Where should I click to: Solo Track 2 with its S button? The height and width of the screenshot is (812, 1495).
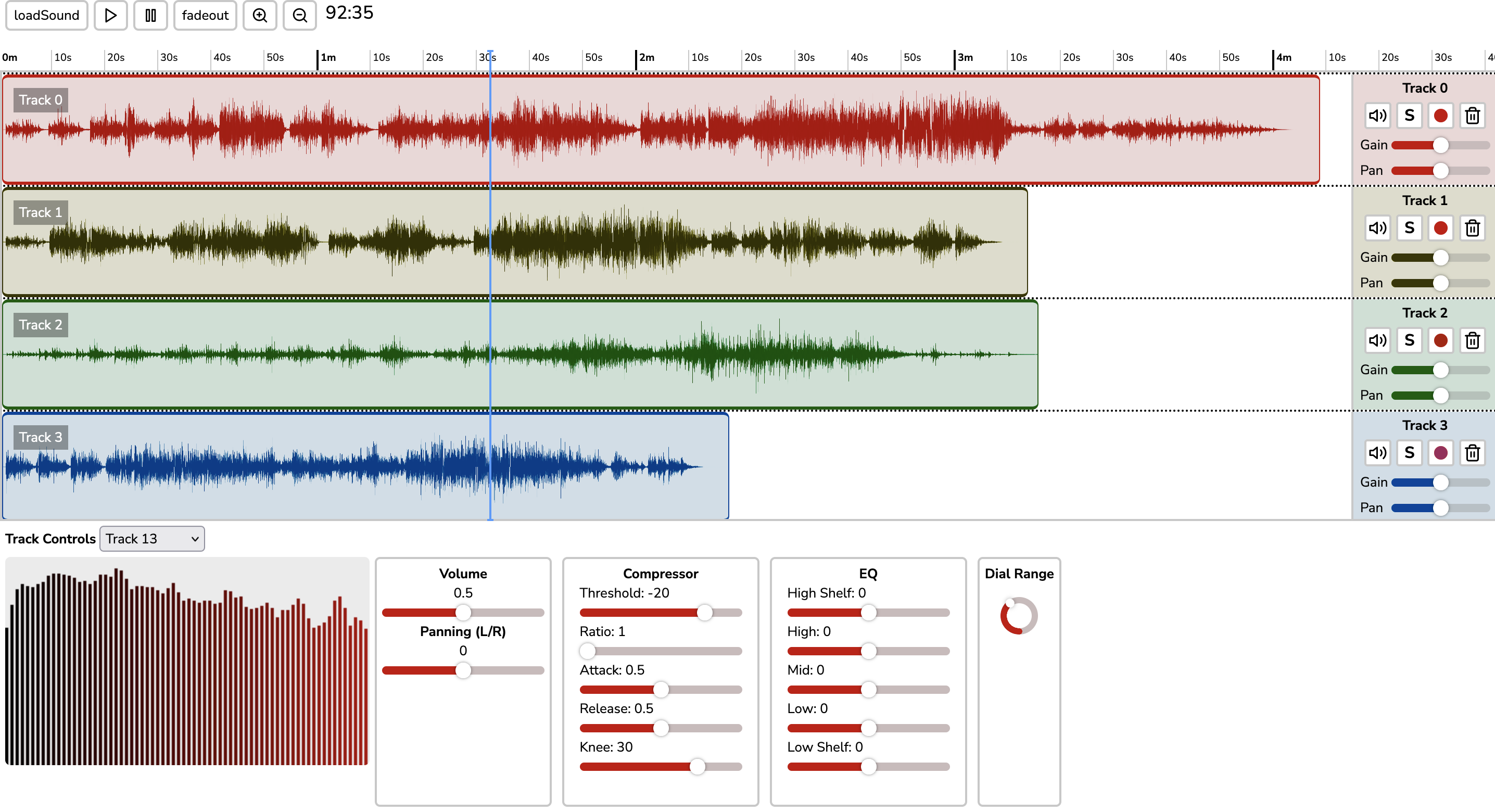coord(1409,340)
